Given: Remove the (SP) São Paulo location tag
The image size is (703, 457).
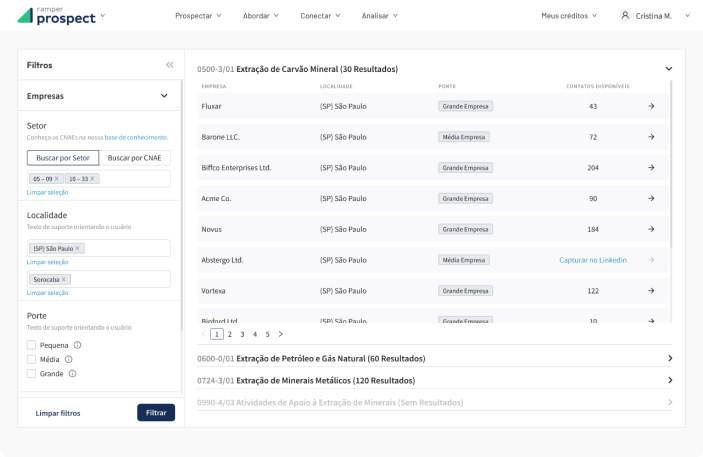Looking at the screenshot, I should click(77, 248).
